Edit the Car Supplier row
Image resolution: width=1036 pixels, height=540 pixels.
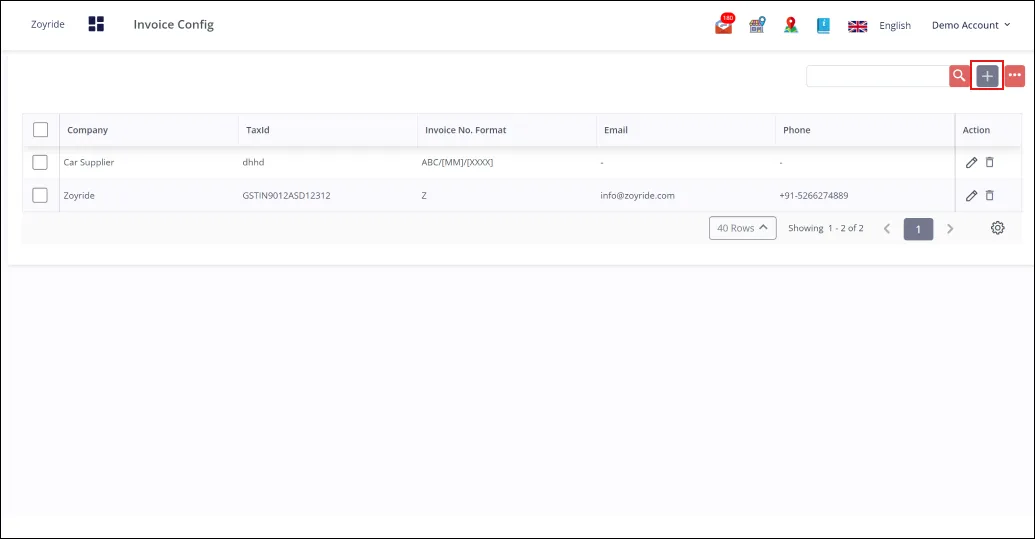click(971, 163)
